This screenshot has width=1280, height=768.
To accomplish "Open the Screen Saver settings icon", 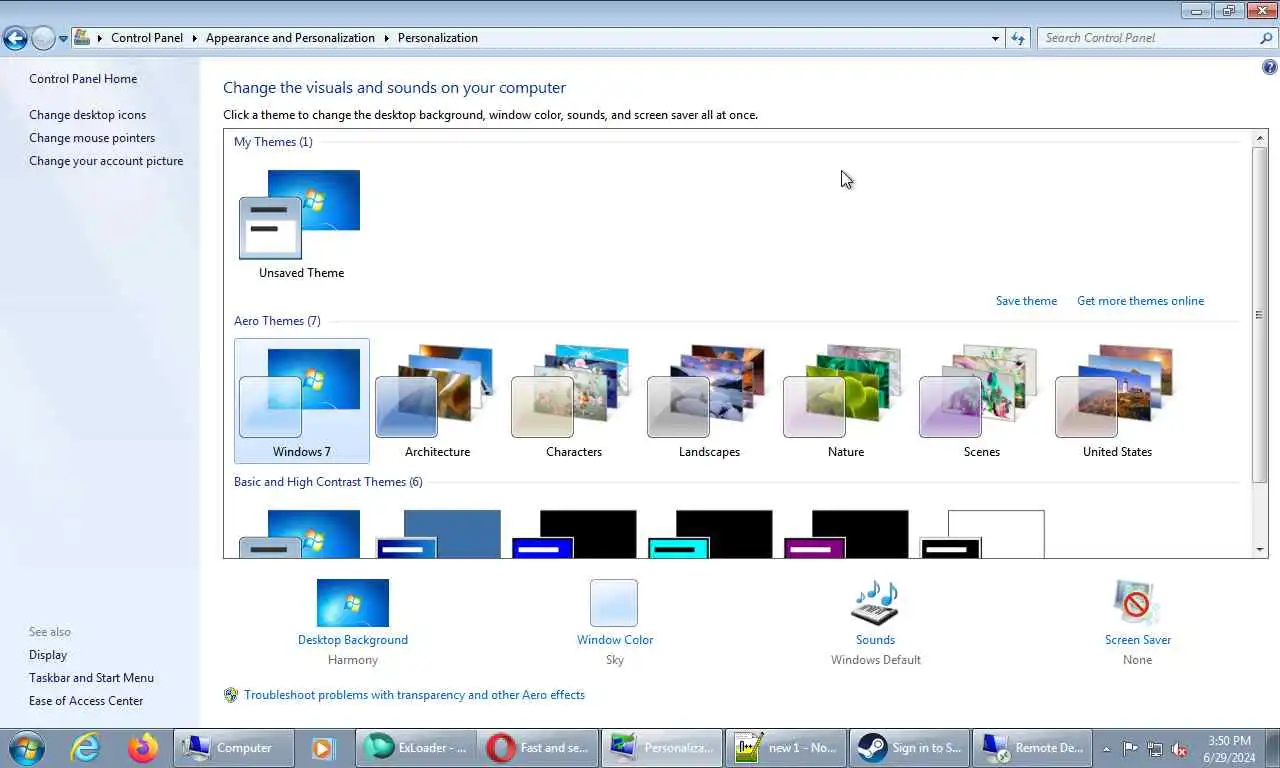I will coord(1137,603).
